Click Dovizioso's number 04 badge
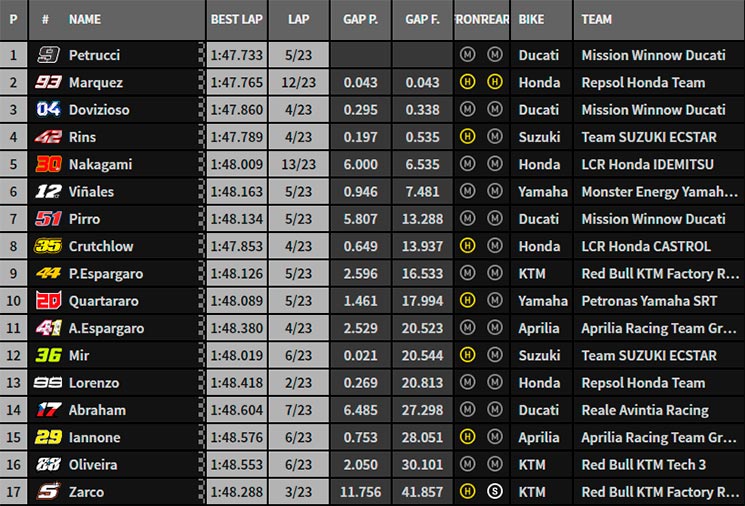The image size is (745, 506). [x=48, y=110]
